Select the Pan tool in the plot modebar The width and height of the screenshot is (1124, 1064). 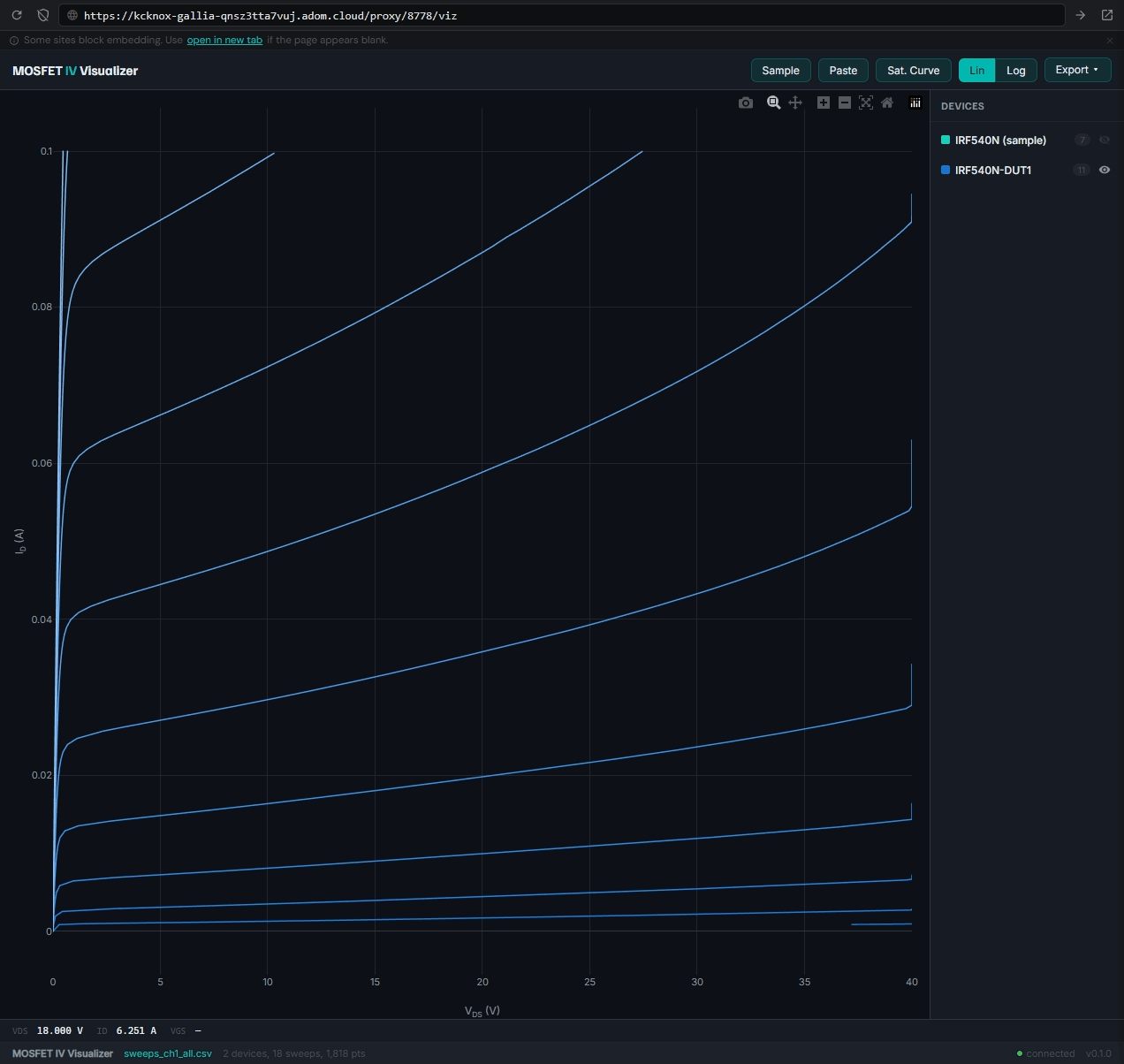click(x=795, y=103)
